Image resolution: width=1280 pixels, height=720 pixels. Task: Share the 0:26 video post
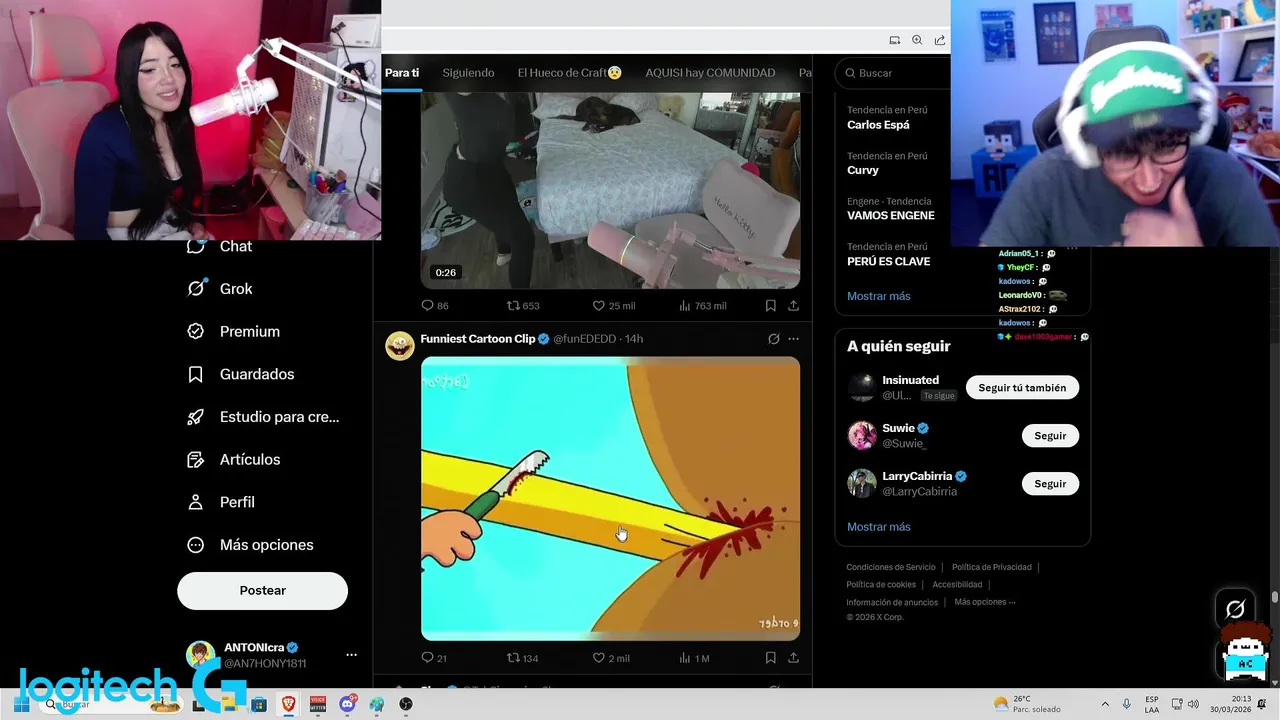pos(793,306)
